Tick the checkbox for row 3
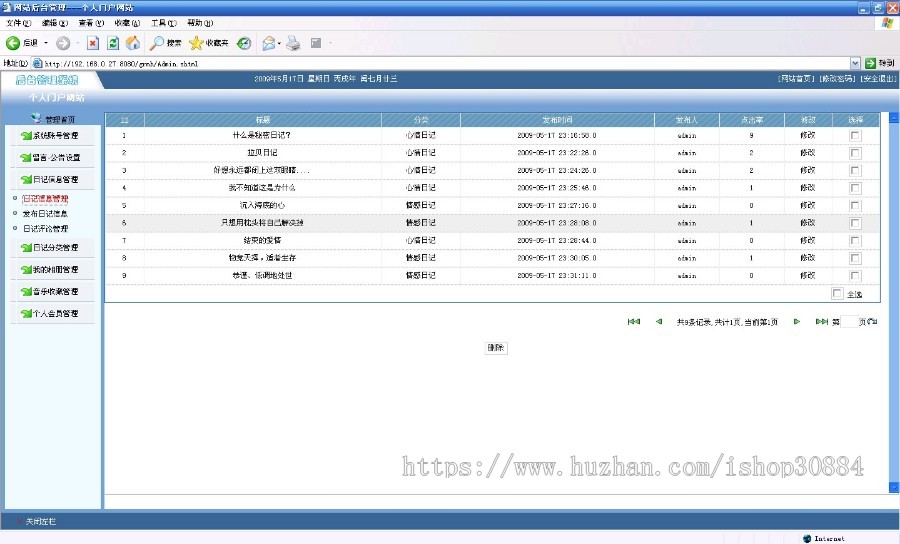 [855, 170]
